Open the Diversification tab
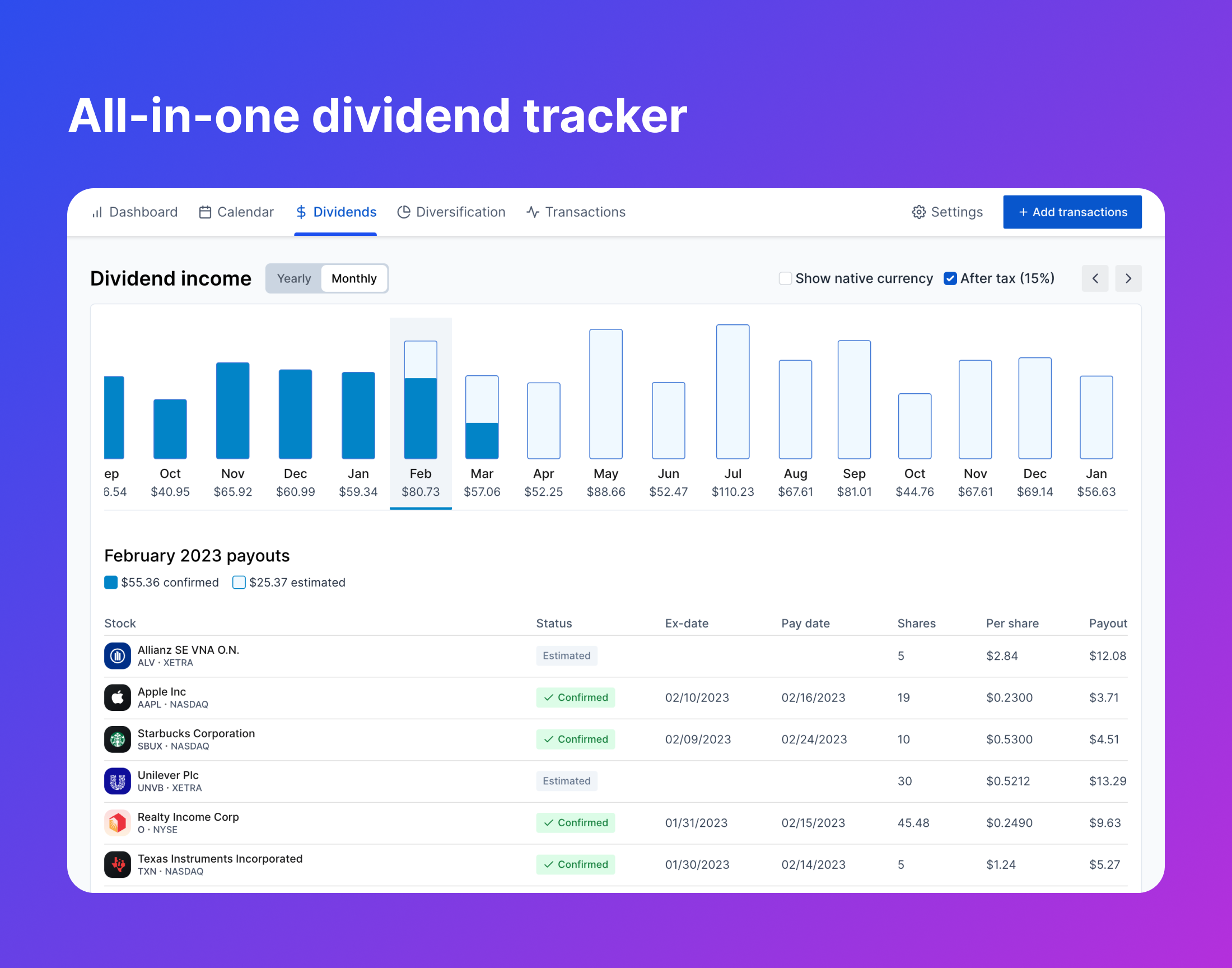Image resolution: width=1232 pixels, height=968 pixels. (x=451, y=212)
